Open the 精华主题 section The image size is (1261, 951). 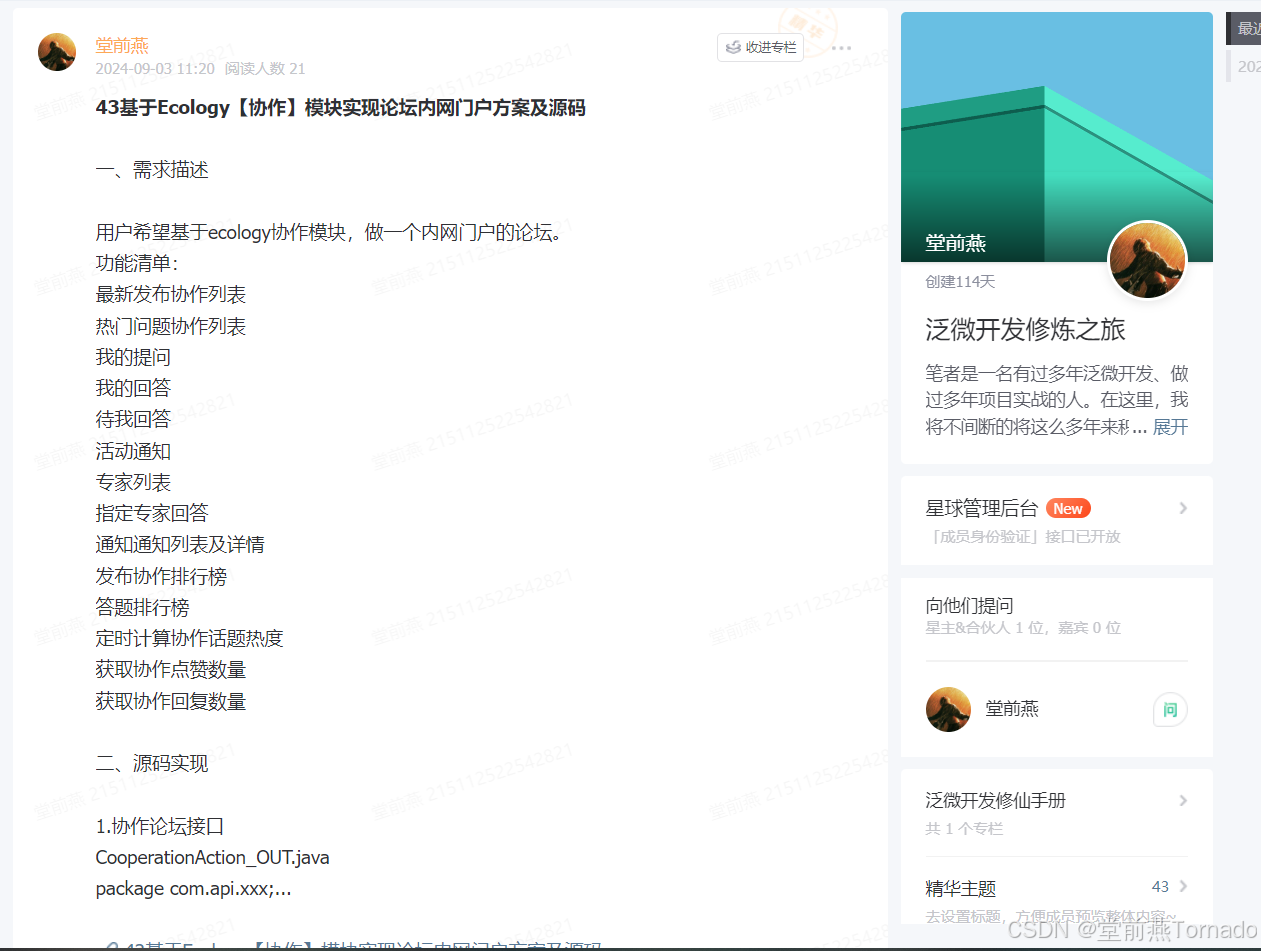click(961, 888)
